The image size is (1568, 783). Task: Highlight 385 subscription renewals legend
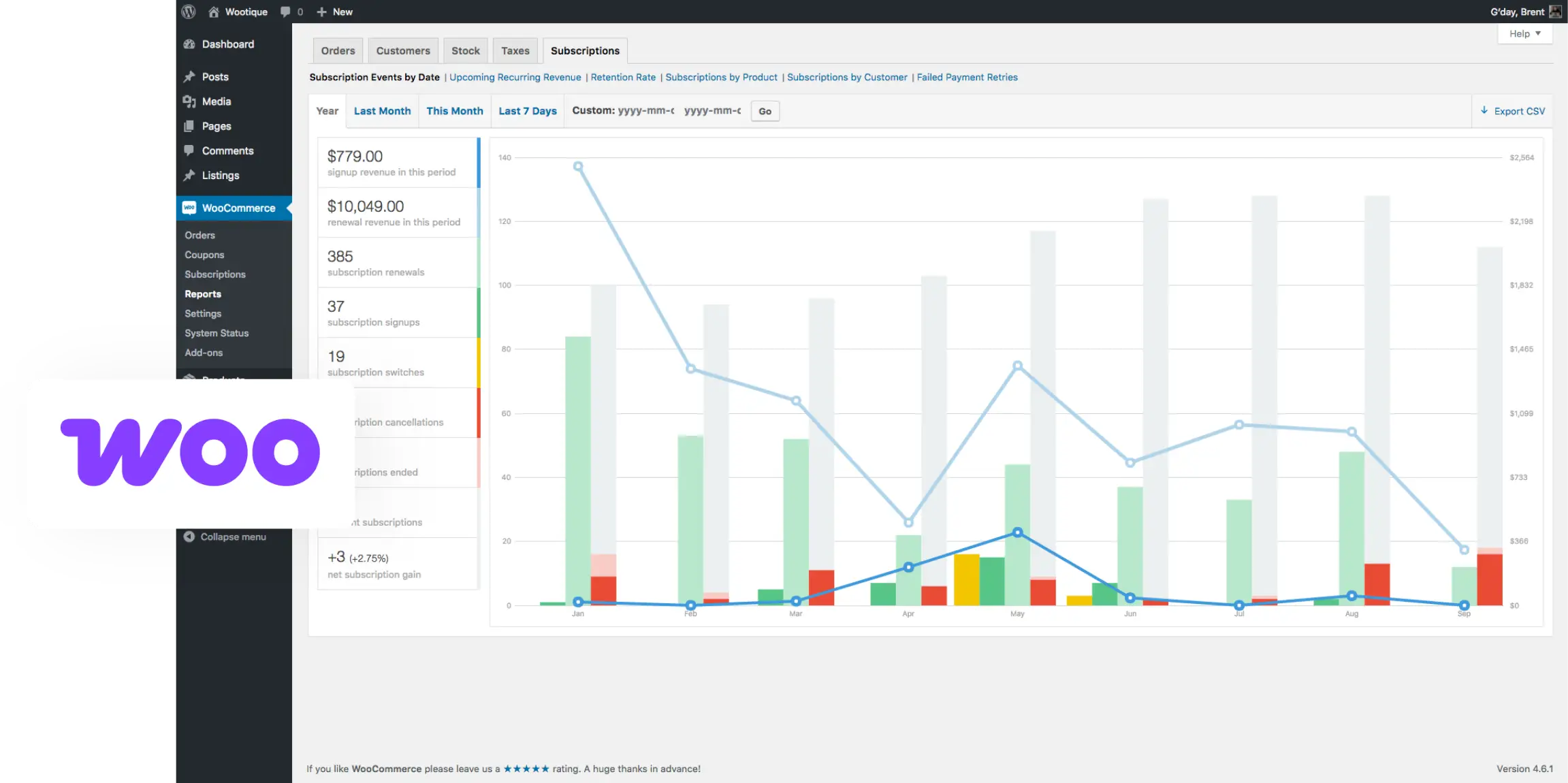399,263
